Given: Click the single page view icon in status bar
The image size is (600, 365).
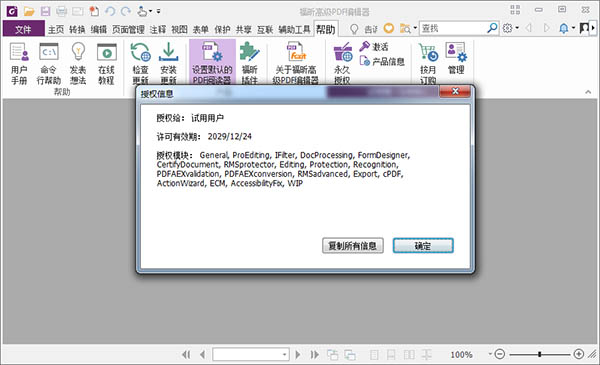Looking at the screenshot, I should tap(374, 355).
